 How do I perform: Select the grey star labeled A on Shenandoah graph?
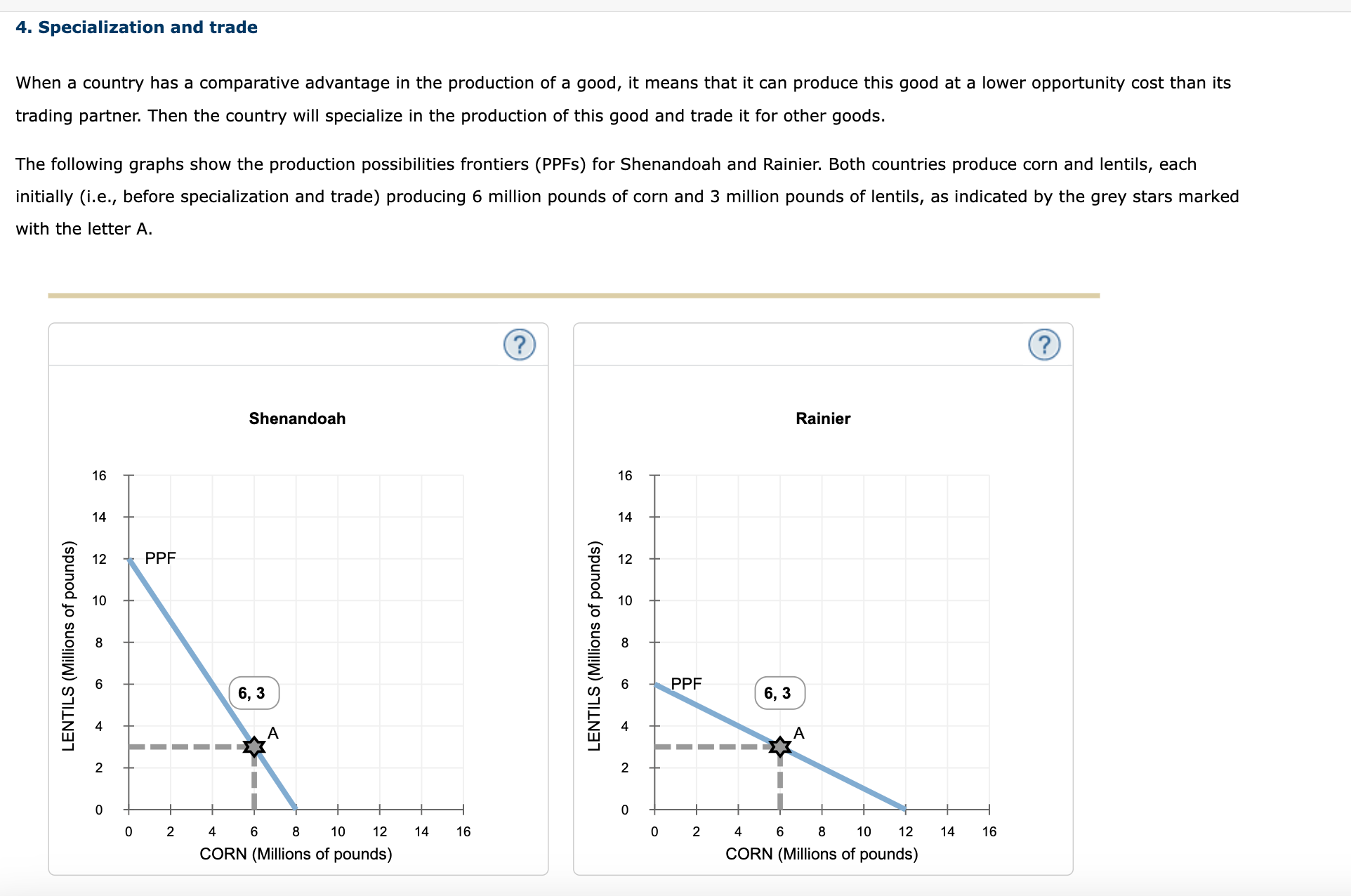pyautogui.click(x=253, y=746)
